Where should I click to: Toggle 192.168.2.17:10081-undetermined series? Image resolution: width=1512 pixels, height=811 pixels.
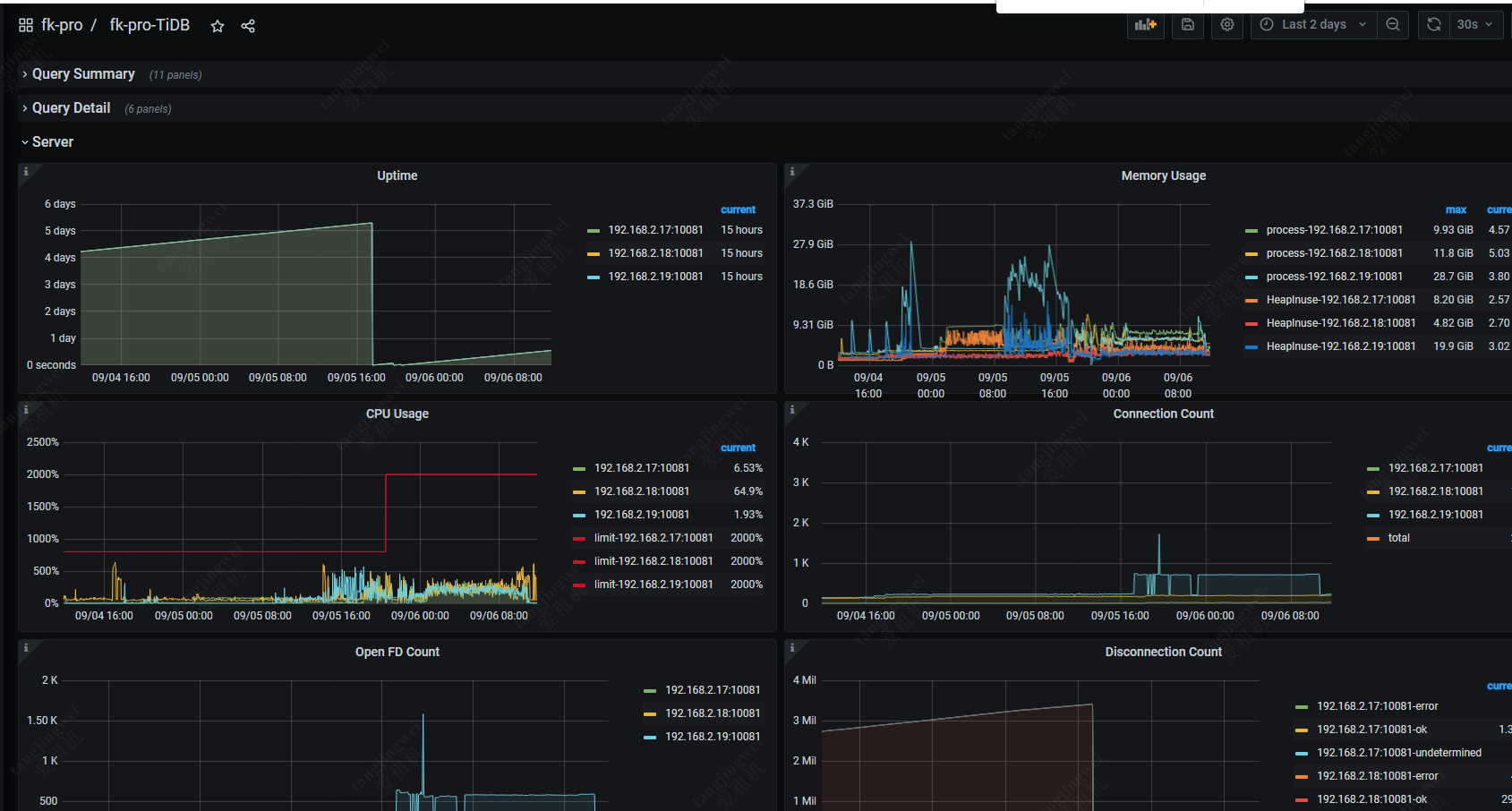click(x=1398, y=753)
